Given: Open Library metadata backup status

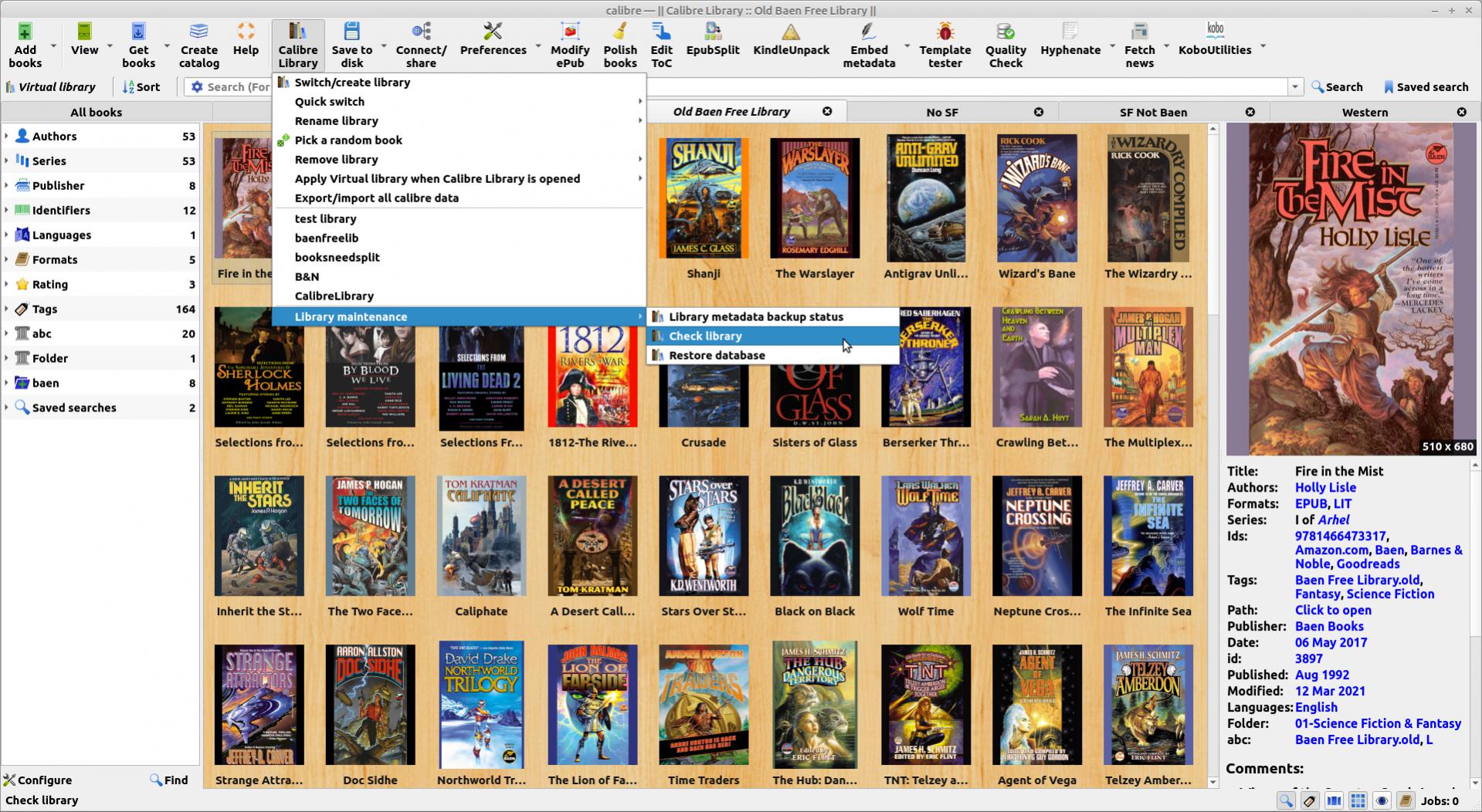Looking at the screenshot, I should pyautogui.click(x=772, y=316).
